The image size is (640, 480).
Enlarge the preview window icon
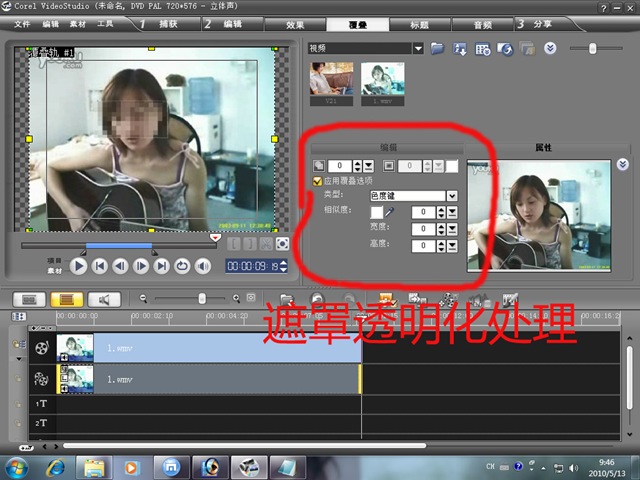tap(283, 243)
